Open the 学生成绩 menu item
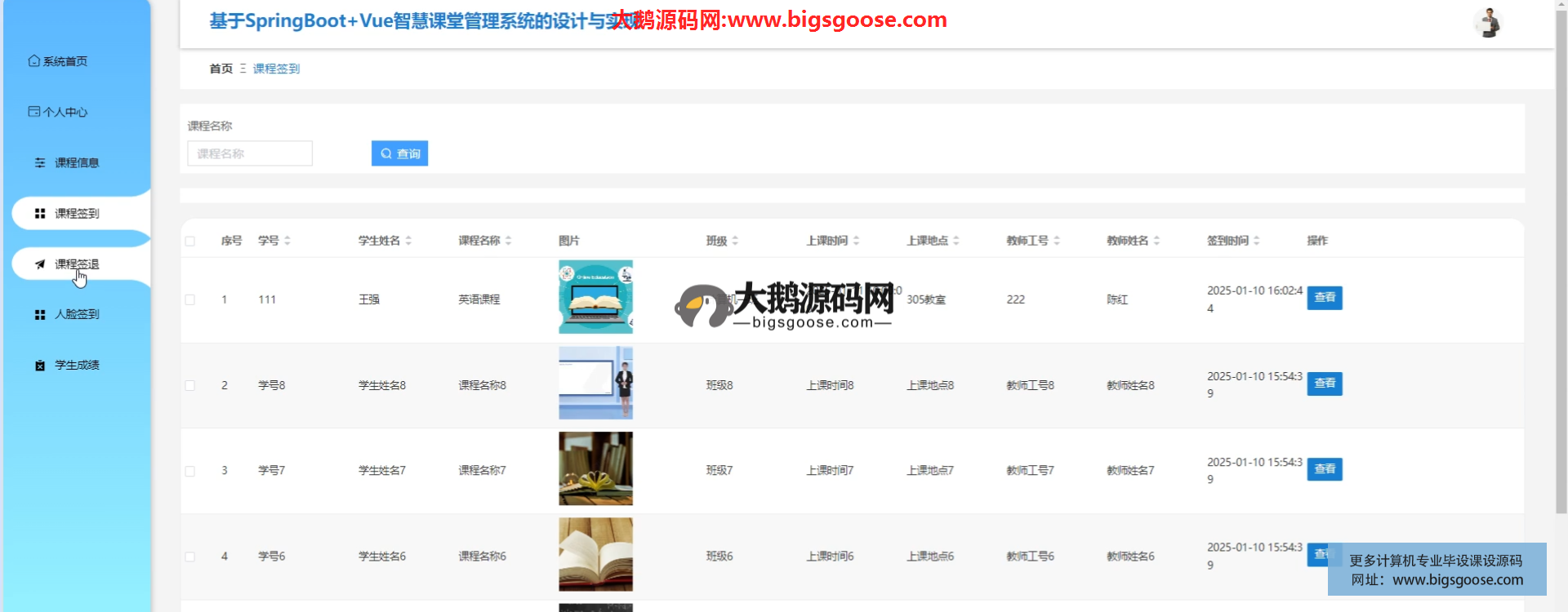Image resolution: width=1568 pixels, height=612 pixels. click(77, 366)
